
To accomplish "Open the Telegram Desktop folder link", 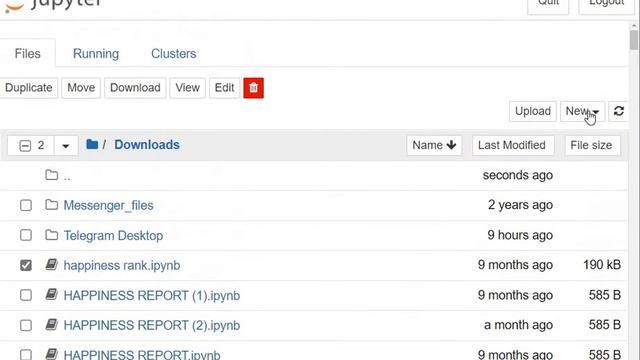I will pos(113,236).
